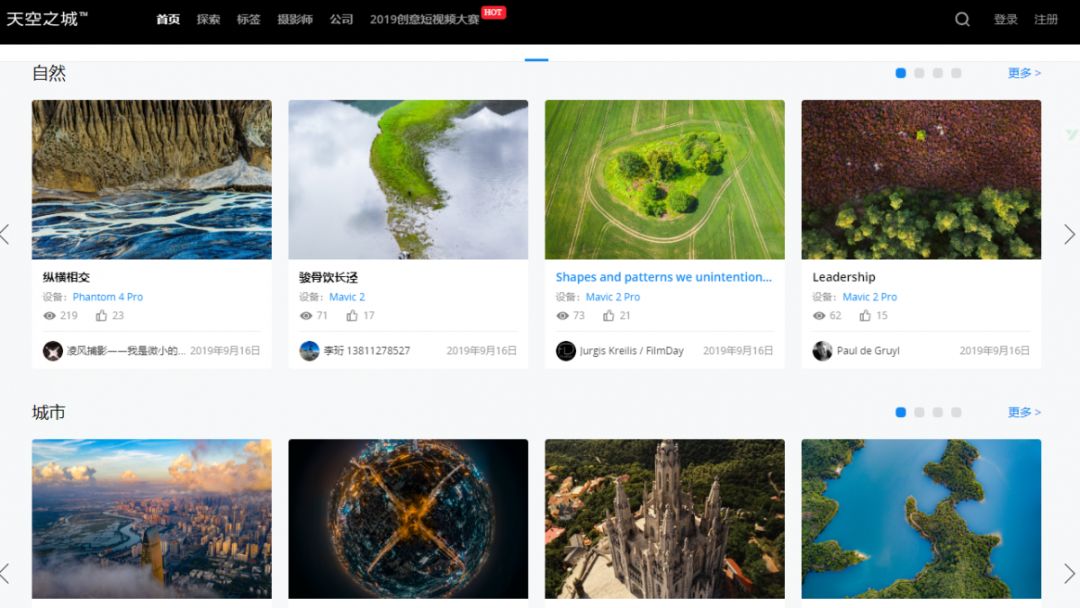This screenshot has width=1080, height=608.
Task: Open green field trees thumbnail
Action: coord(665,180)
